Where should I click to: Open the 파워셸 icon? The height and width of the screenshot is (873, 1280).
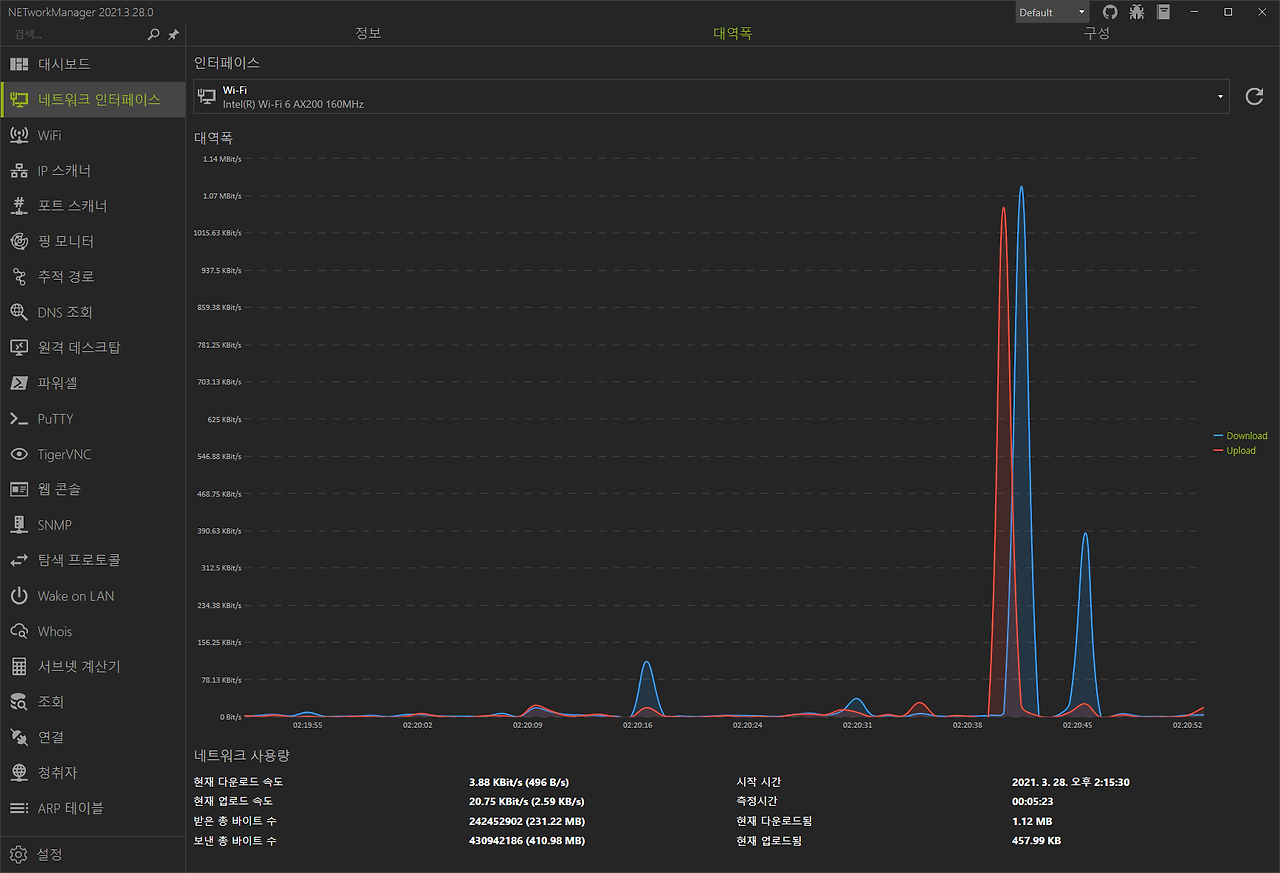(x=19, y=383)
